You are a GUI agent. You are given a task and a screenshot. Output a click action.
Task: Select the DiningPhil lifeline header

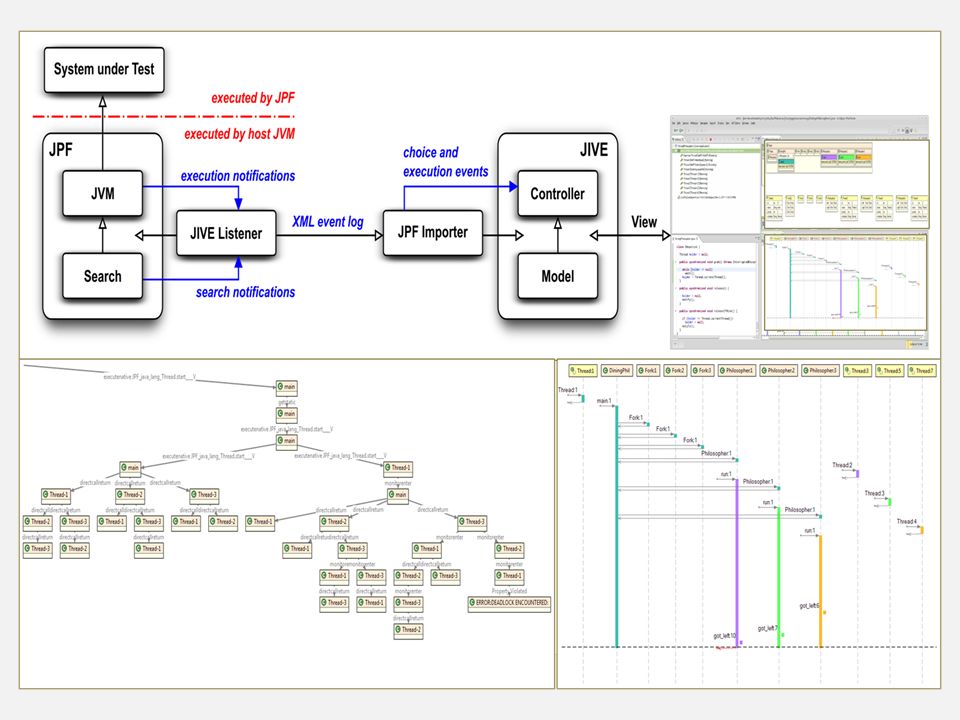coord(616,370)
